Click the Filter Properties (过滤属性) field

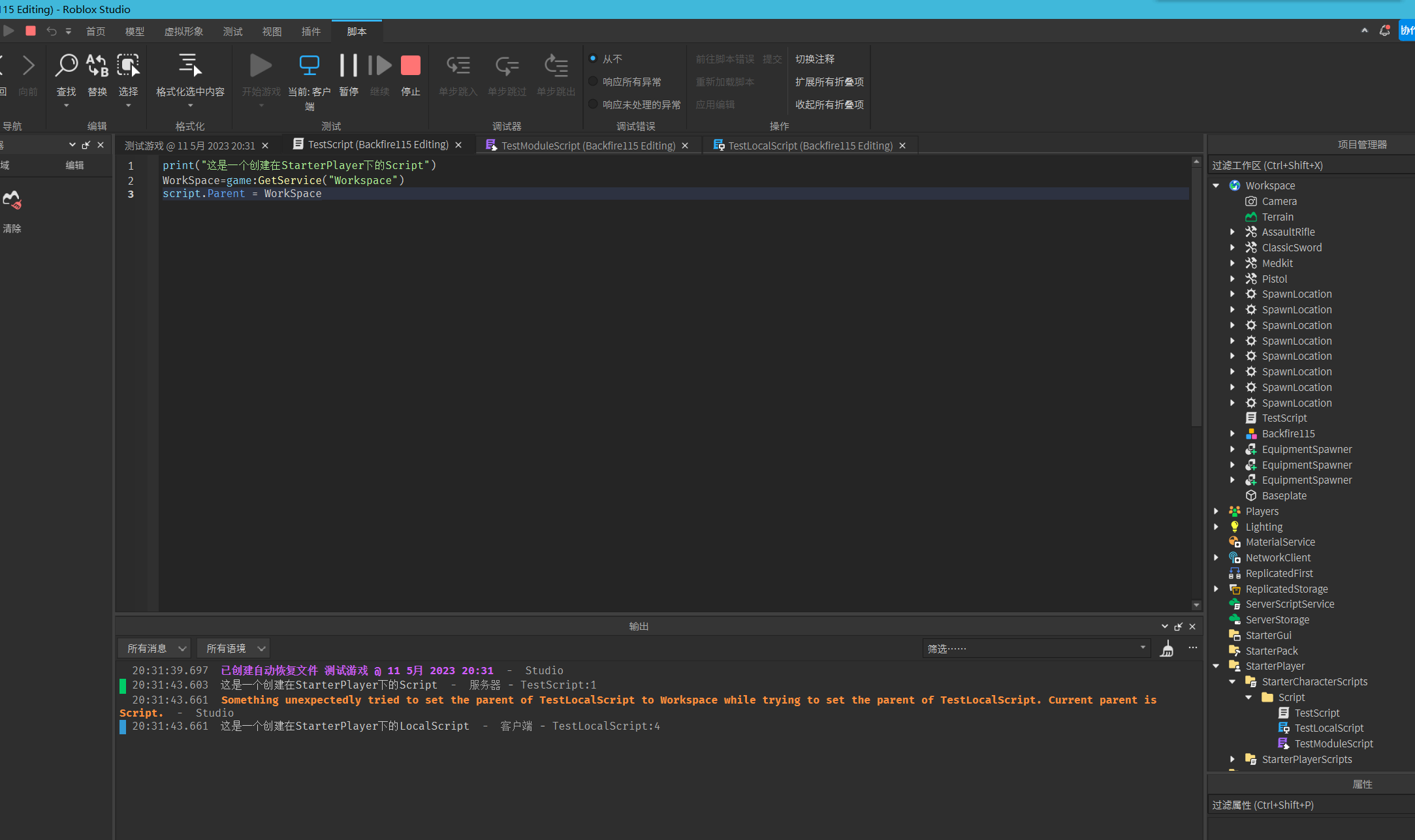(x=1311, y=805)
